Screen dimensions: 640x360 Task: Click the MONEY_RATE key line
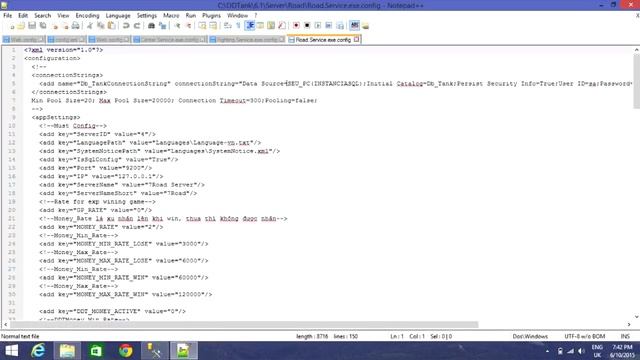tap(101, 227)
